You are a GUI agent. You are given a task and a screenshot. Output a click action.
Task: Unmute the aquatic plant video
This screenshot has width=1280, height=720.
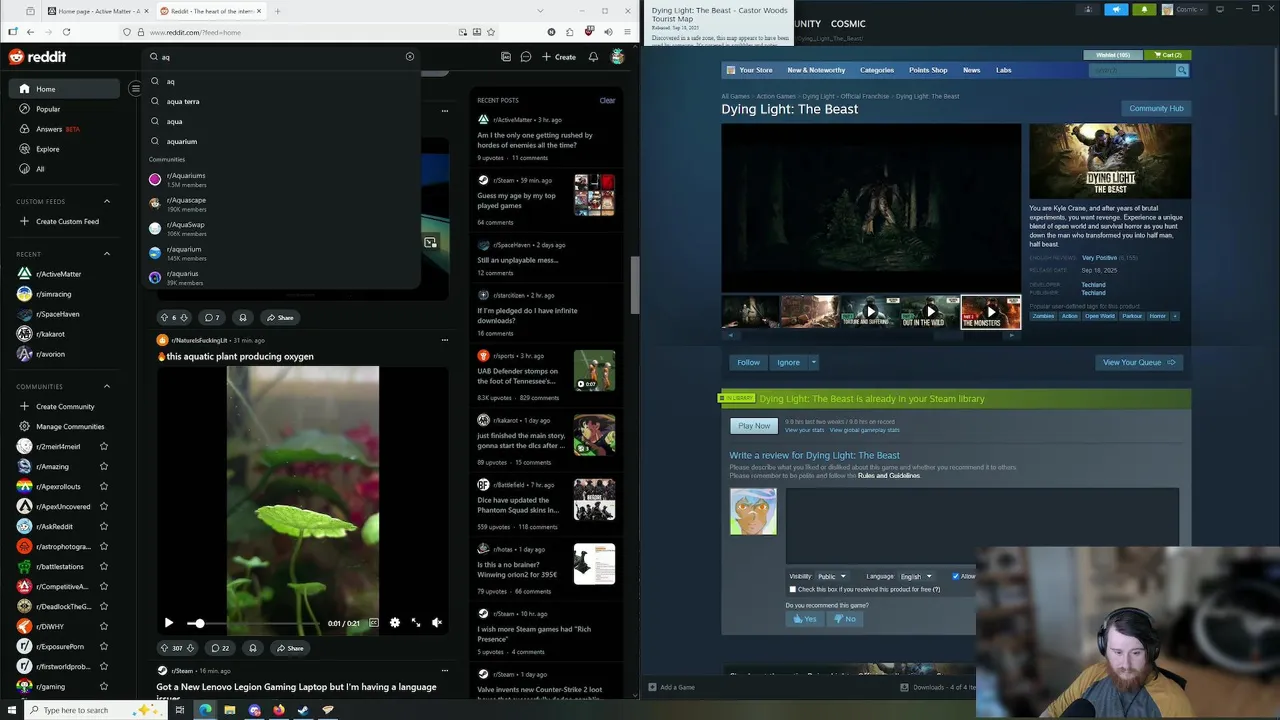[x=437, y=623]
